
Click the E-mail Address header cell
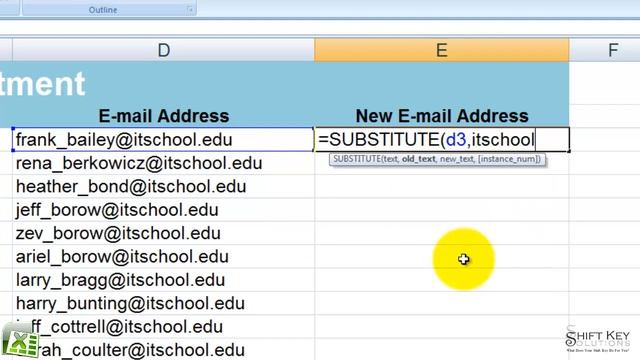coord(163,116)
